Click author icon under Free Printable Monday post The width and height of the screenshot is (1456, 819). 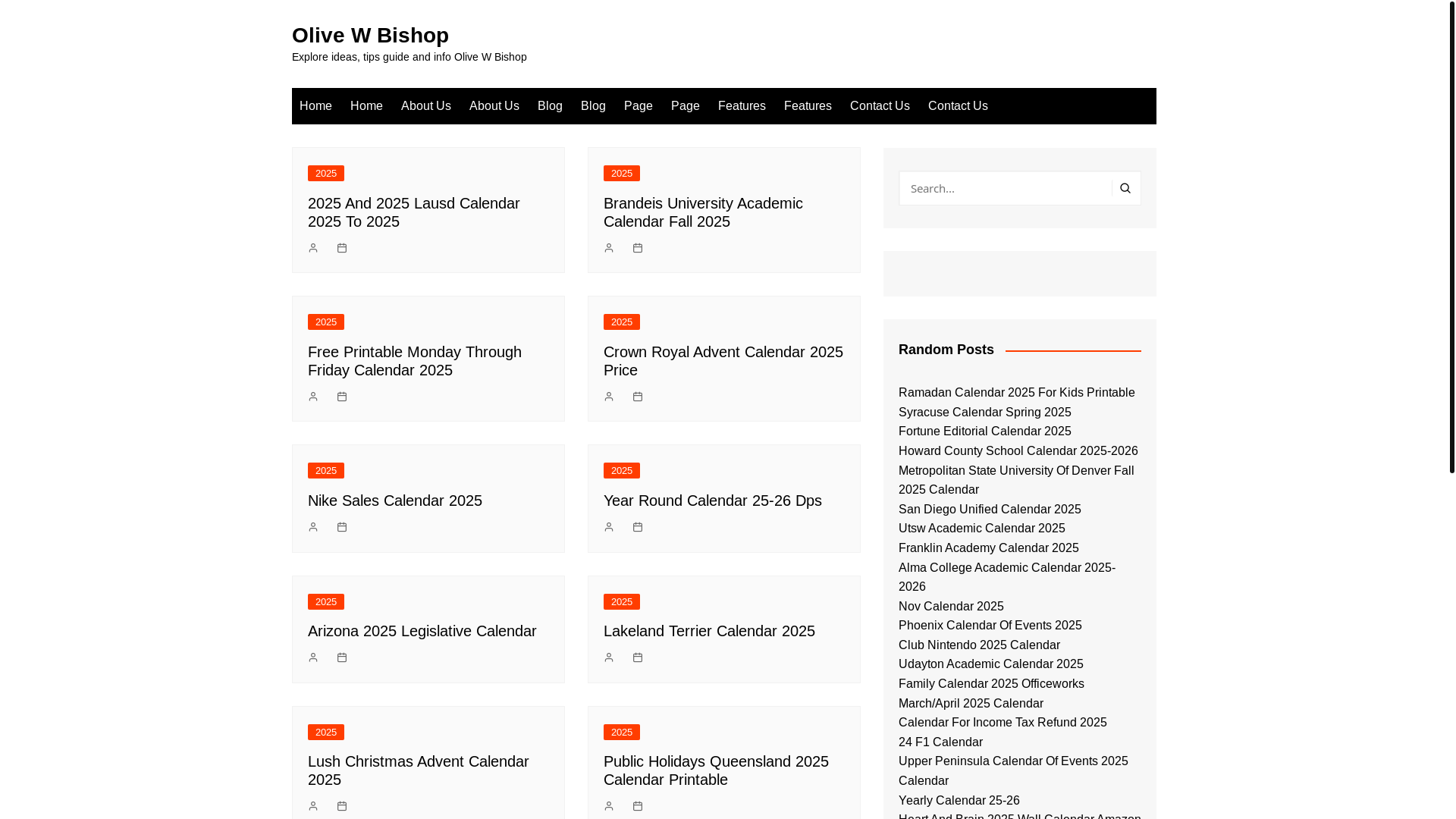pos(313,397)
